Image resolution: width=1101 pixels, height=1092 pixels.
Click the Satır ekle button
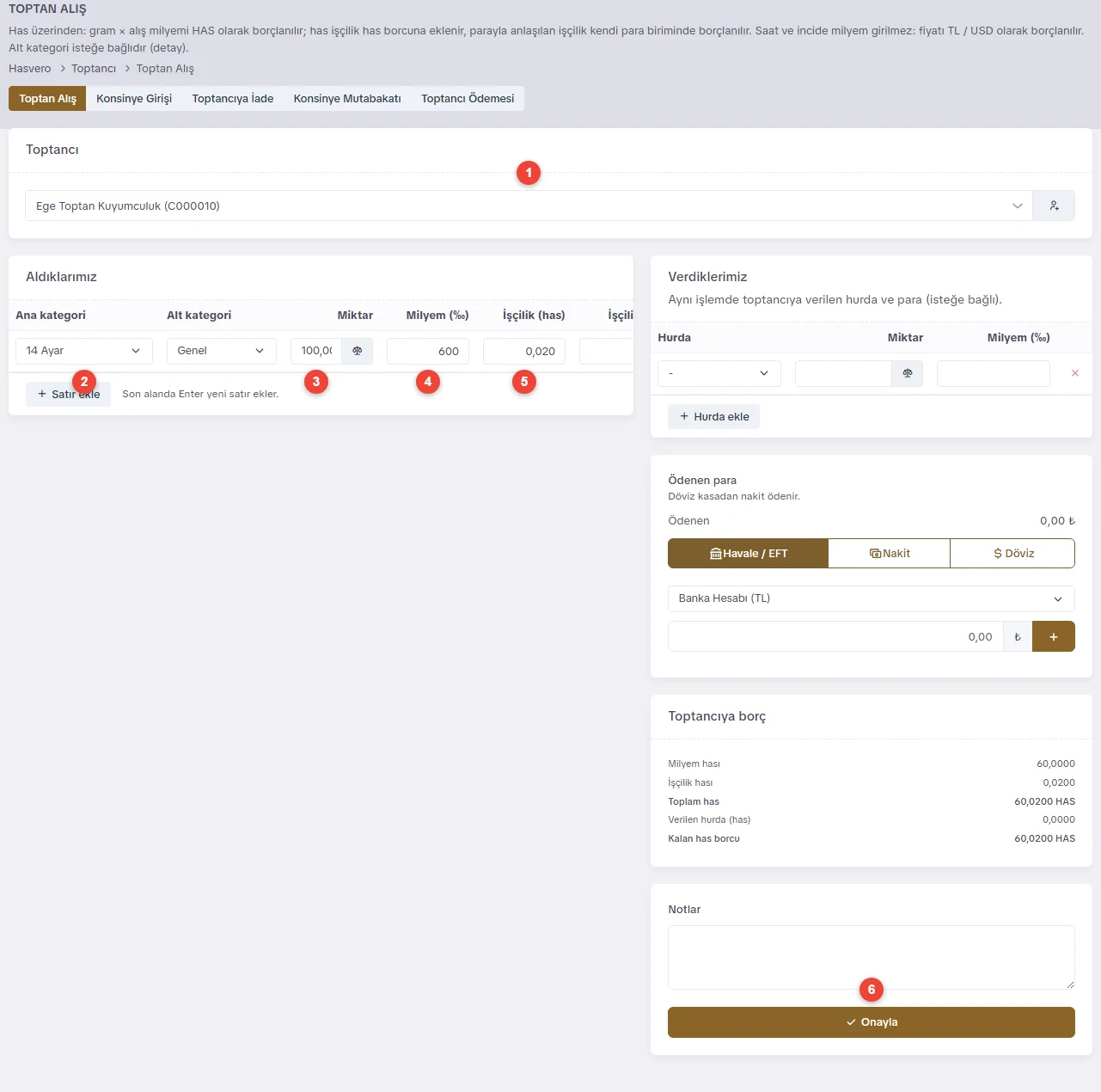point(69,394)
